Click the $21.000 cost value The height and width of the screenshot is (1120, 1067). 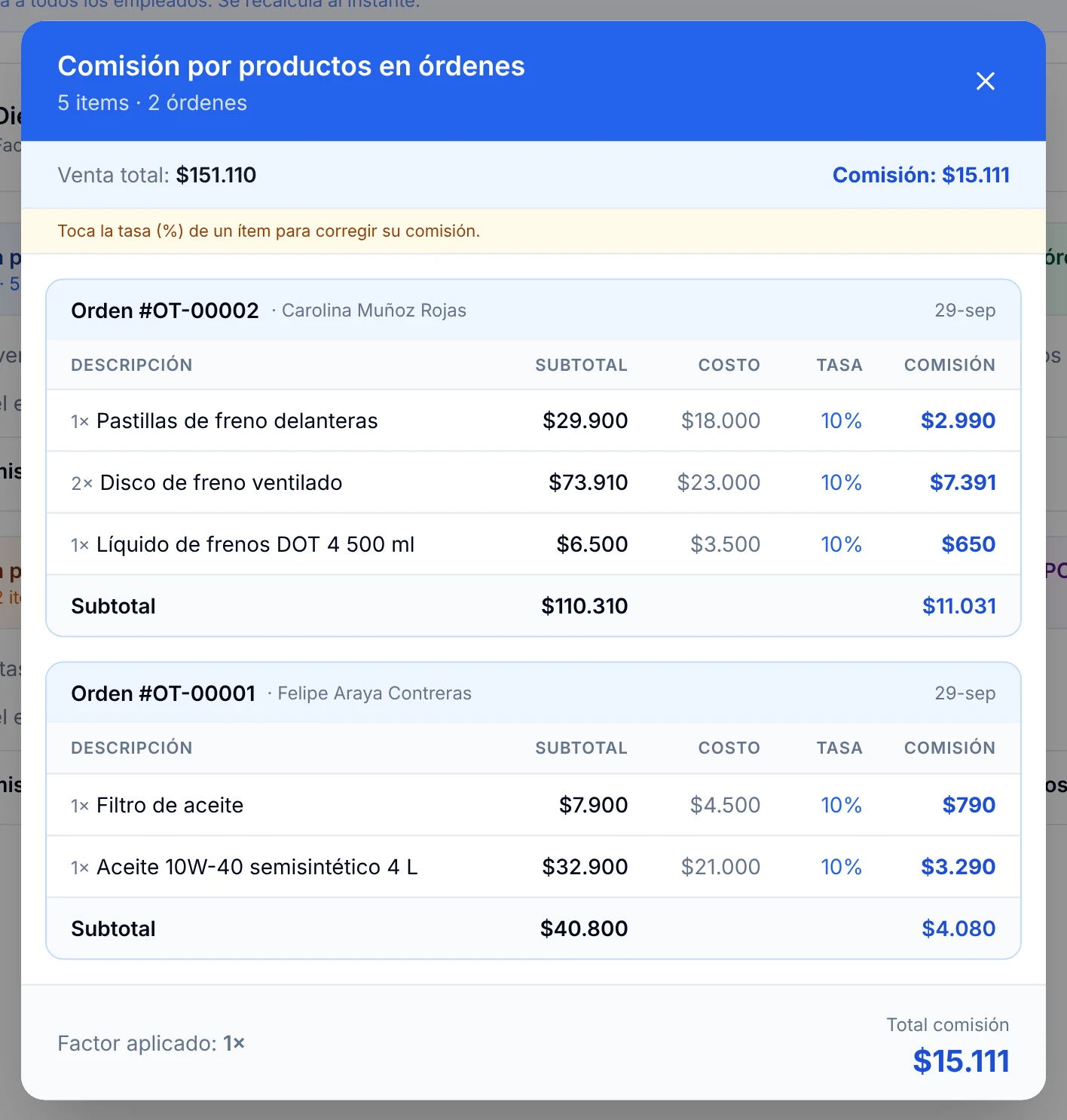[721, 867]
